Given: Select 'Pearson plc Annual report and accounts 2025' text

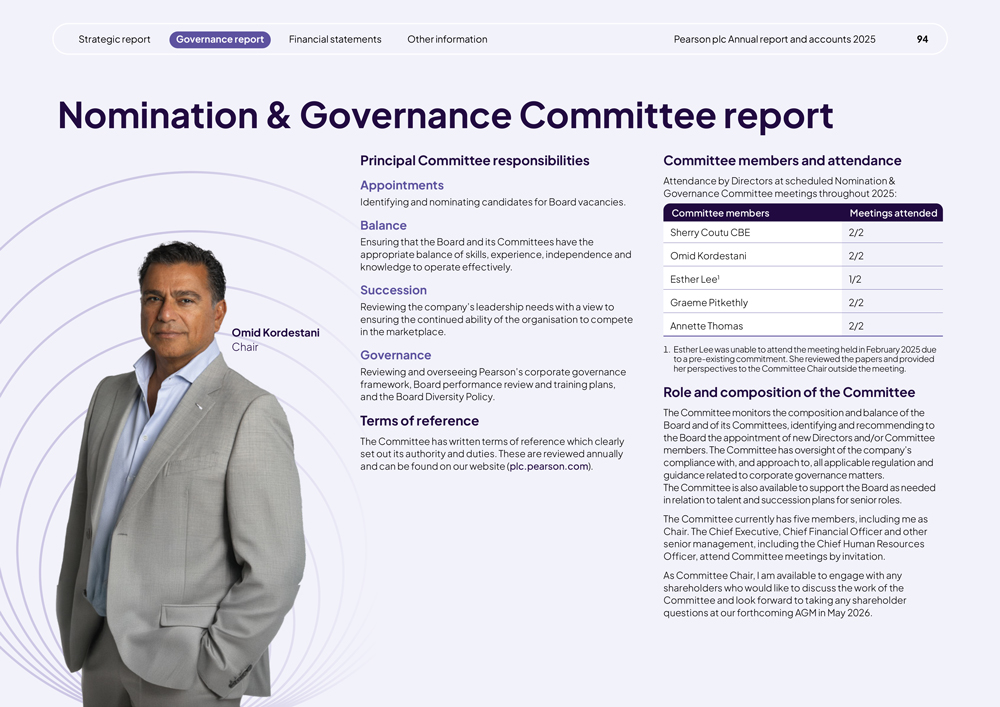Looking at the screenshot, I should pos(774,40).
